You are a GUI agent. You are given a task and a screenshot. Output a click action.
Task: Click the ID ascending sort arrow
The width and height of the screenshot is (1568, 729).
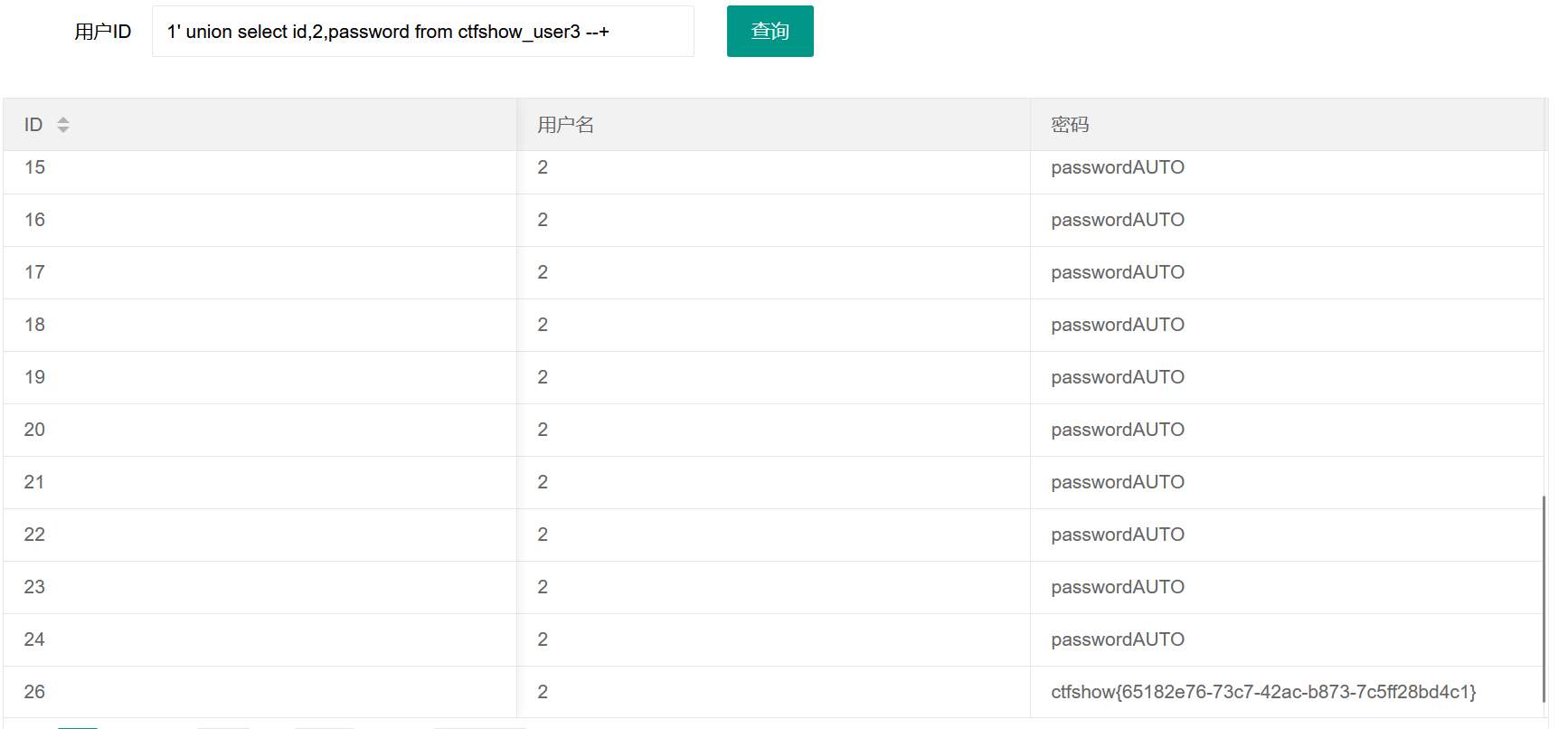point(63,119)
